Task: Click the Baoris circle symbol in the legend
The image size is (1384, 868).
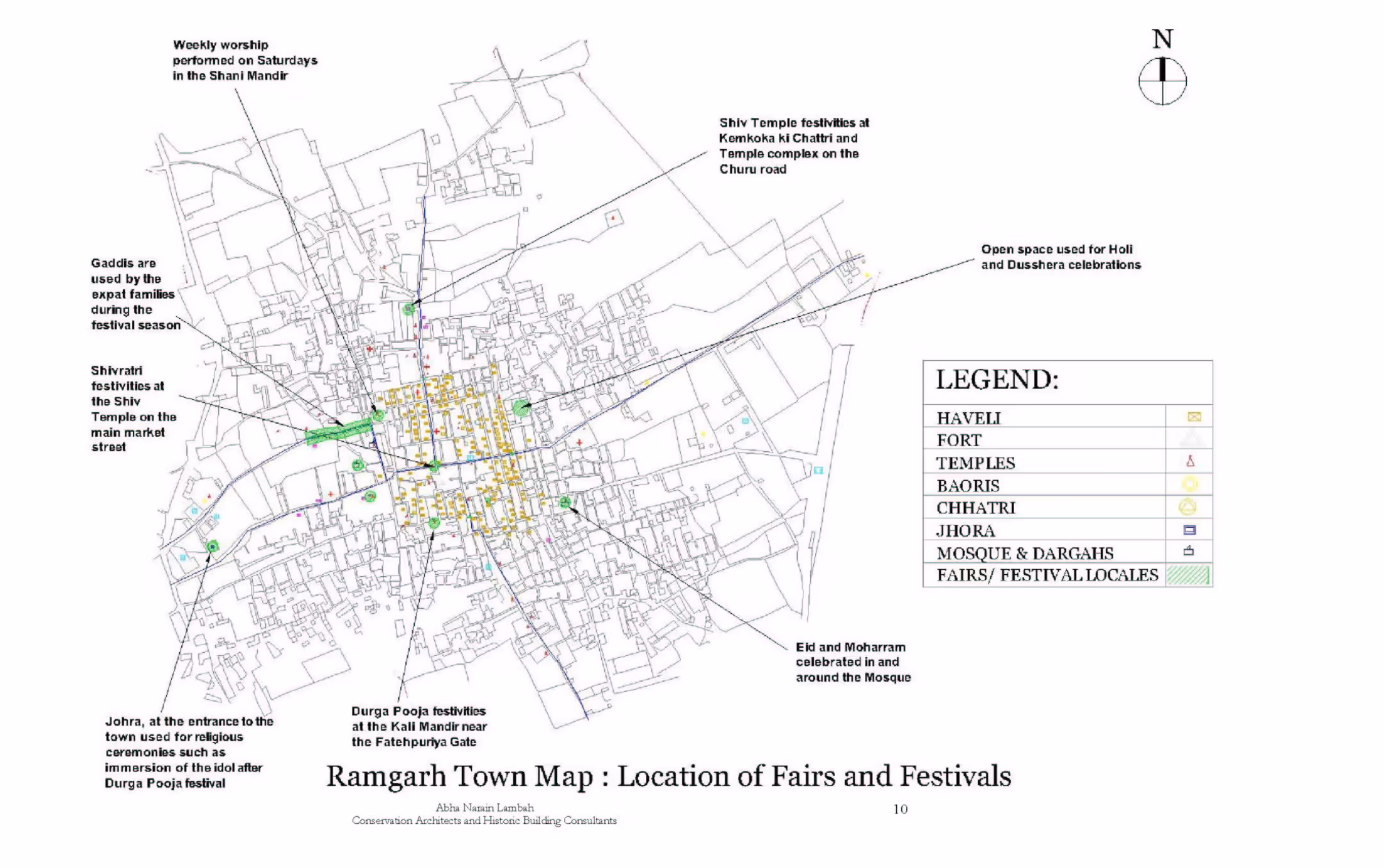Action: tap(1189, 485)
